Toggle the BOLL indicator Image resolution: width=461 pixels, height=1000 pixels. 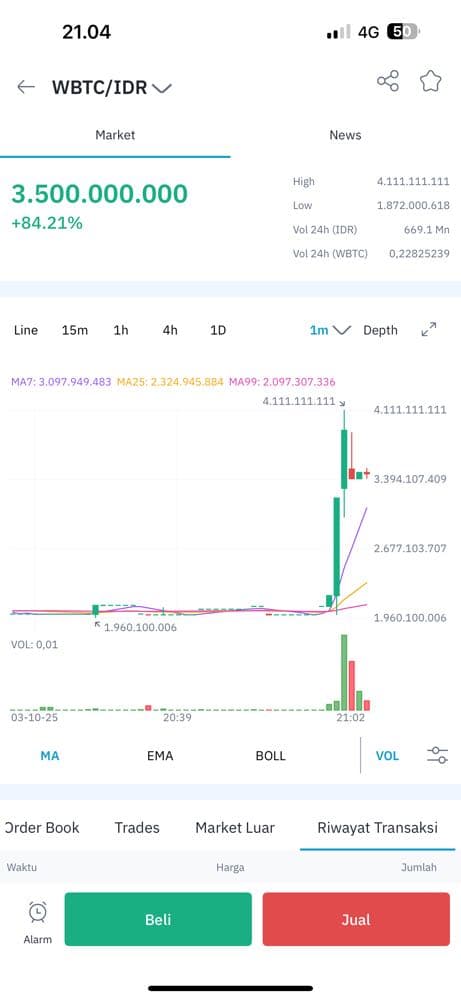(x=270, y=756)
